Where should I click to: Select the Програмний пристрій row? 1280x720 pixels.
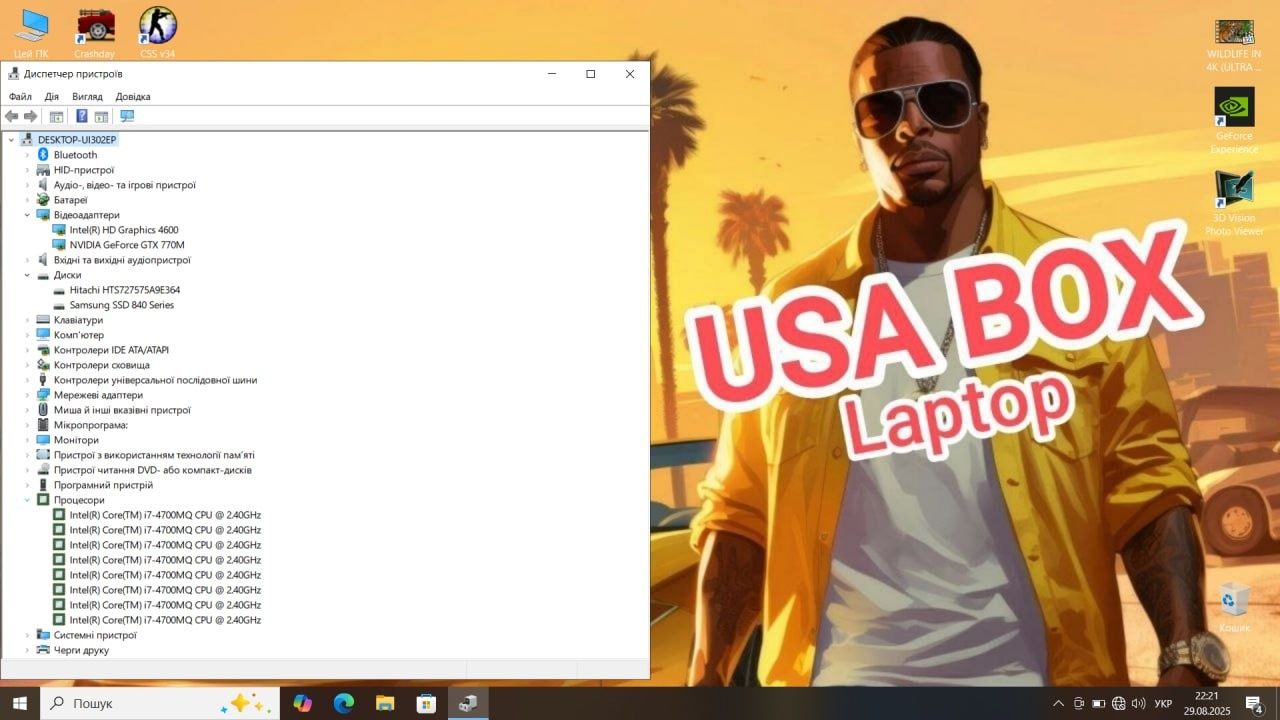103,485
